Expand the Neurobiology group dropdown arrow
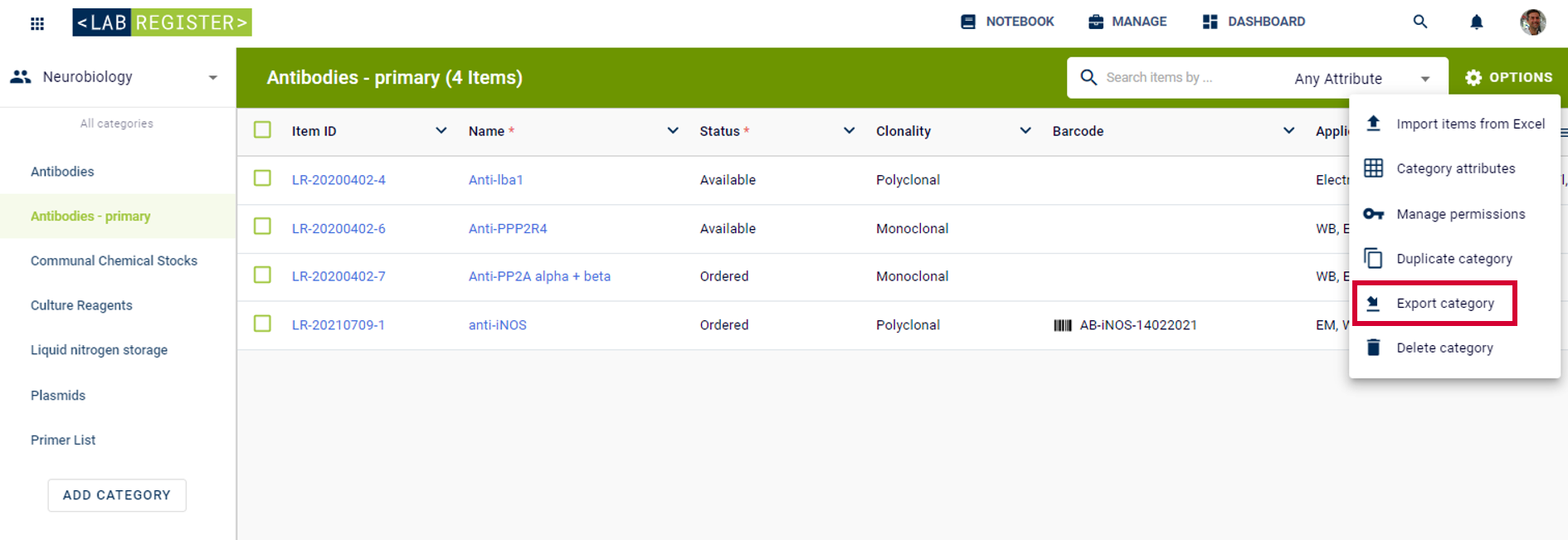Viewport: 1568px width, 540px height. pos(213,77)
